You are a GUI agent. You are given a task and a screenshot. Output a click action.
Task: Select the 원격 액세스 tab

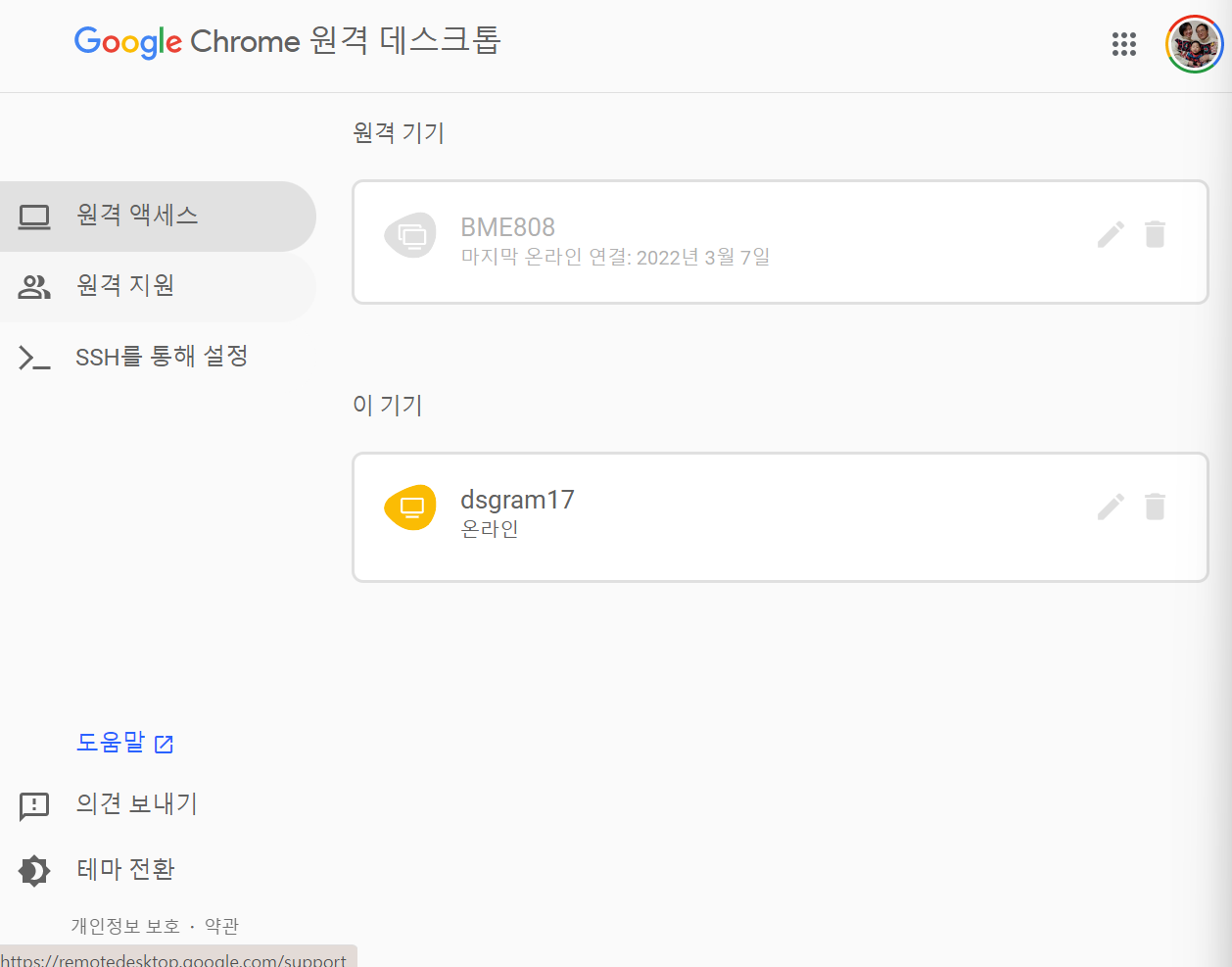pyautogui.click(x=157, y=216)
